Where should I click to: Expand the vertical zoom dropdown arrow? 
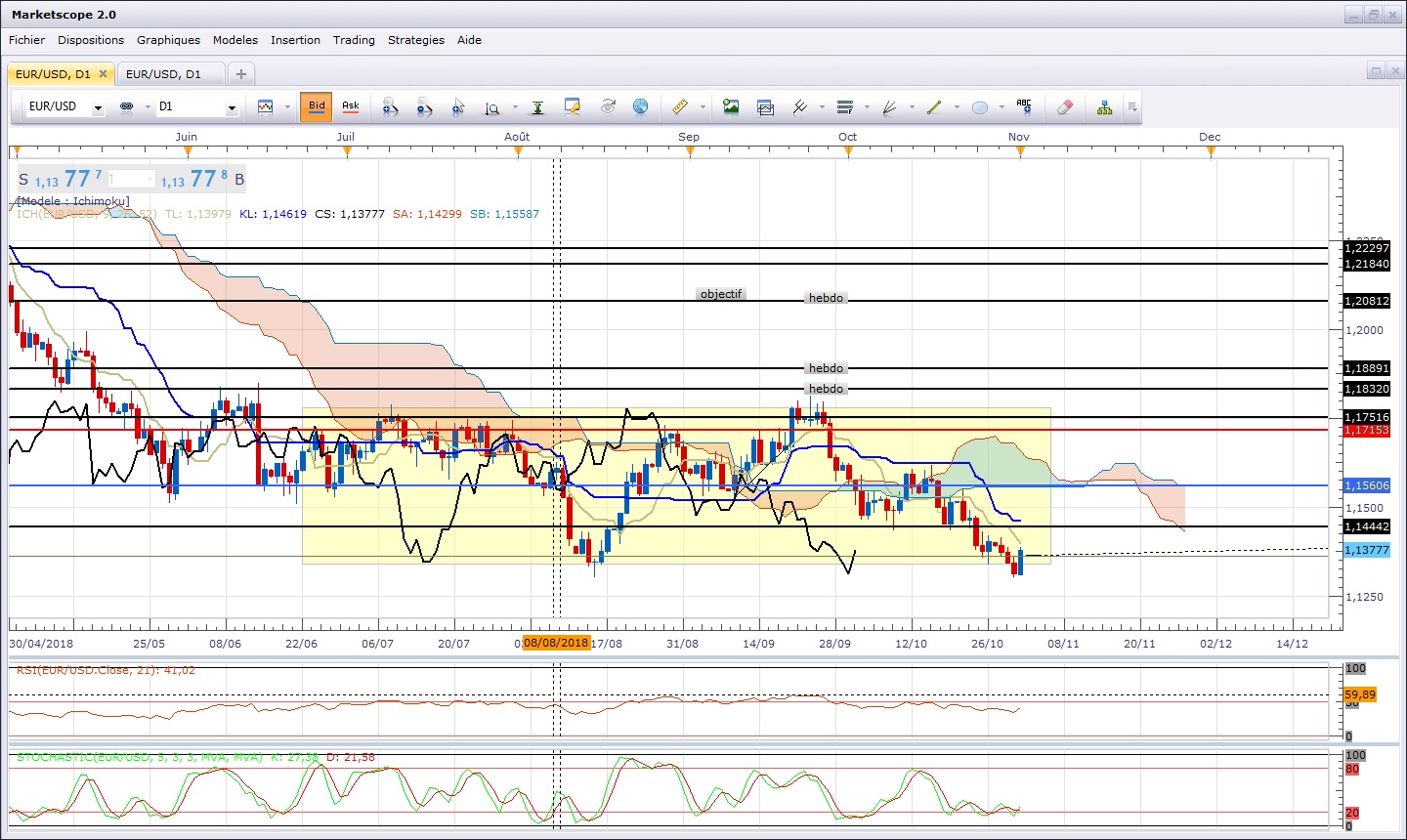coord(515,107)
